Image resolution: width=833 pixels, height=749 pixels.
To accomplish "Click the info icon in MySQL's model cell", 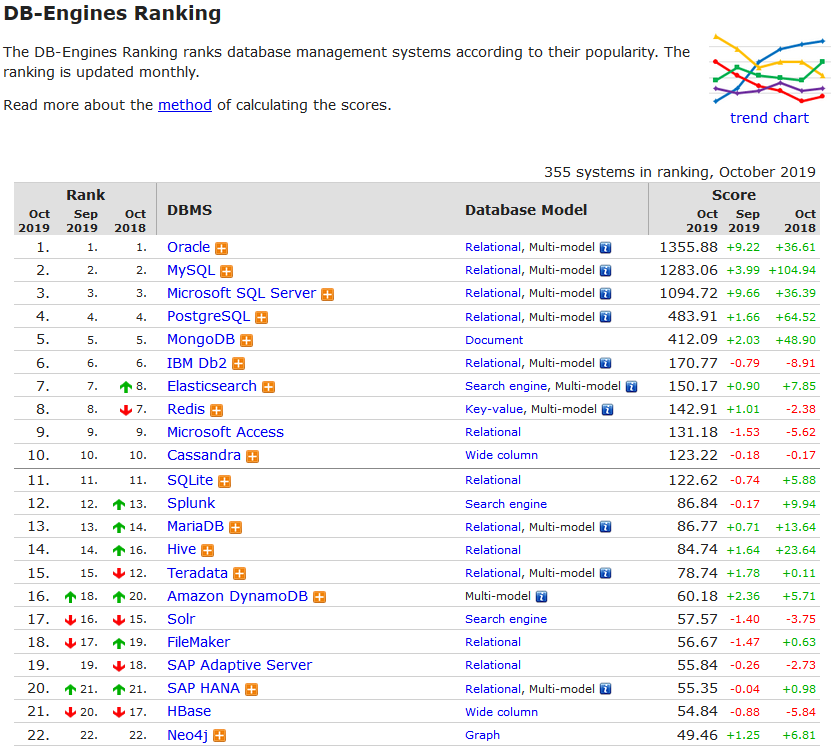I will click(606, 271).
